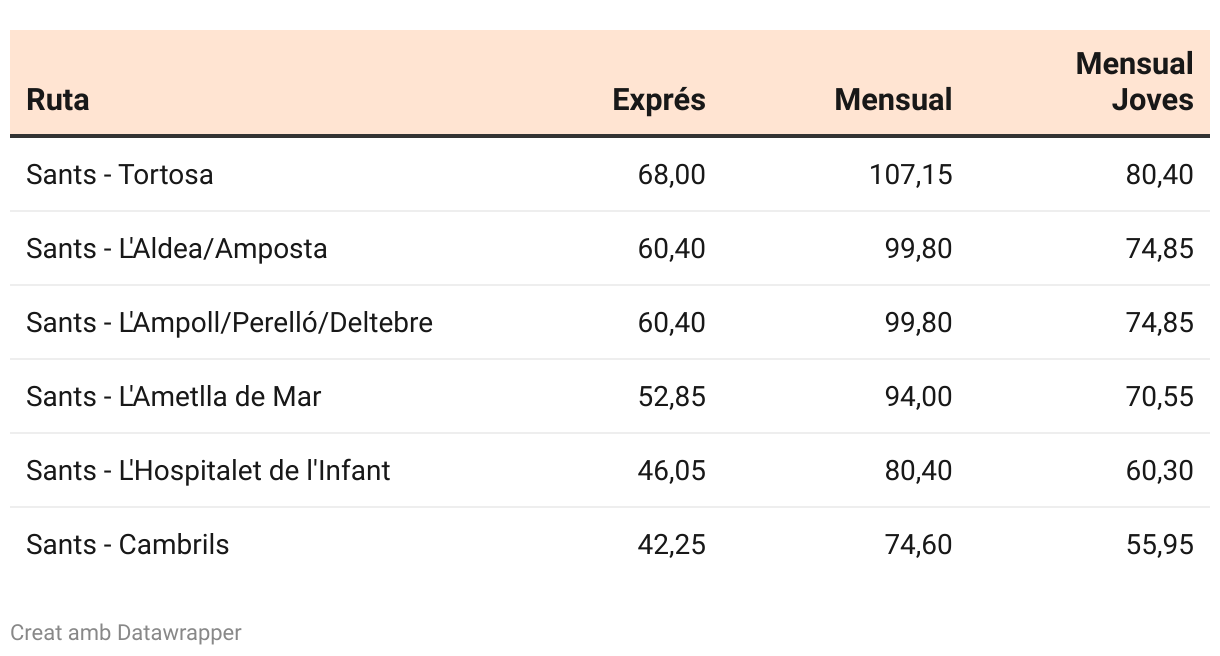
Task: Click the 'Creat amb Datawrapper' credit link
Action: 126,633
